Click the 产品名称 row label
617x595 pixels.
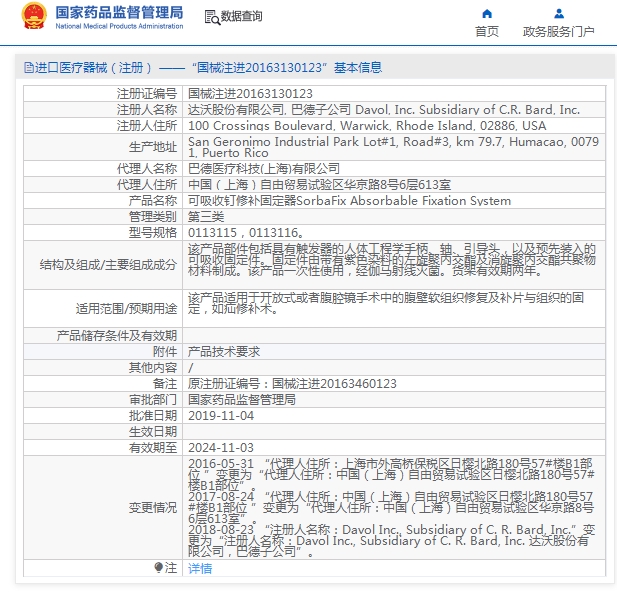[x=153, y=201]
